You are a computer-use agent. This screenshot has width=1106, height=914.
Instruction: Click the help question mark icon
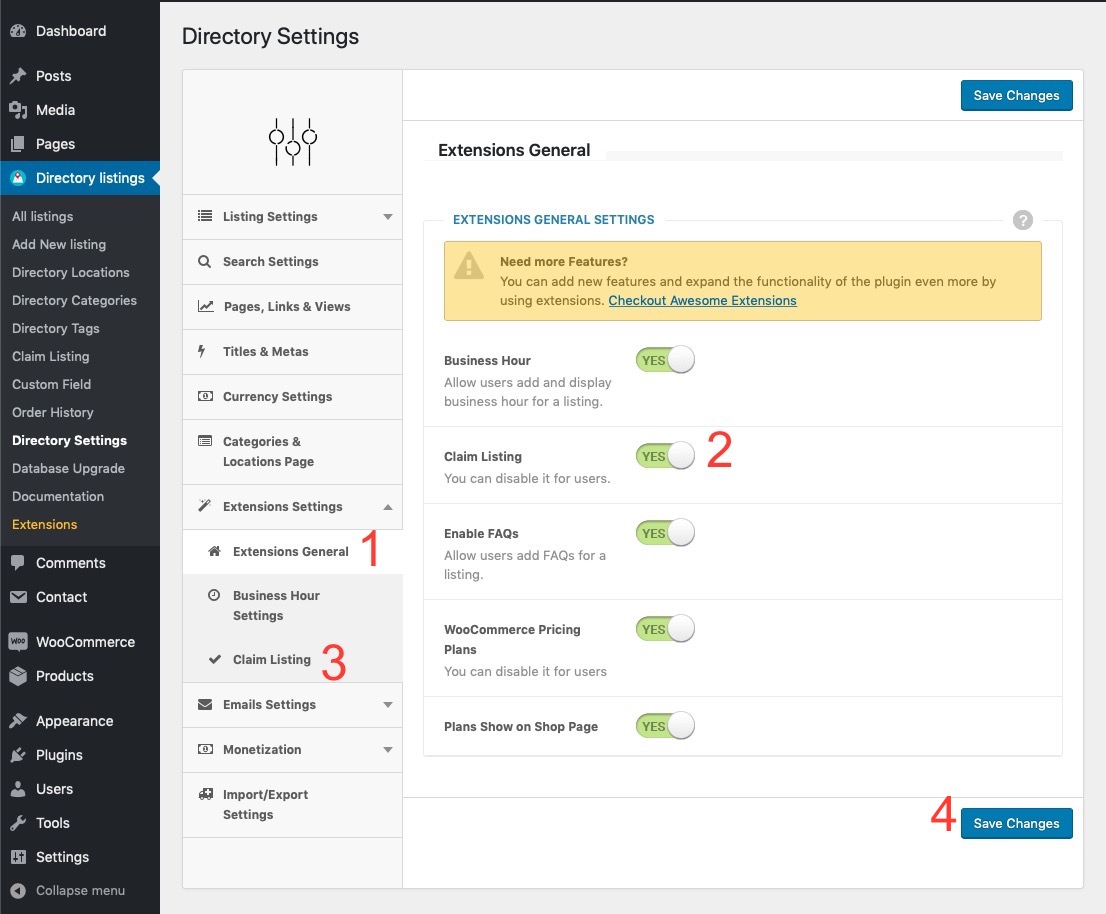[1023, 220]
